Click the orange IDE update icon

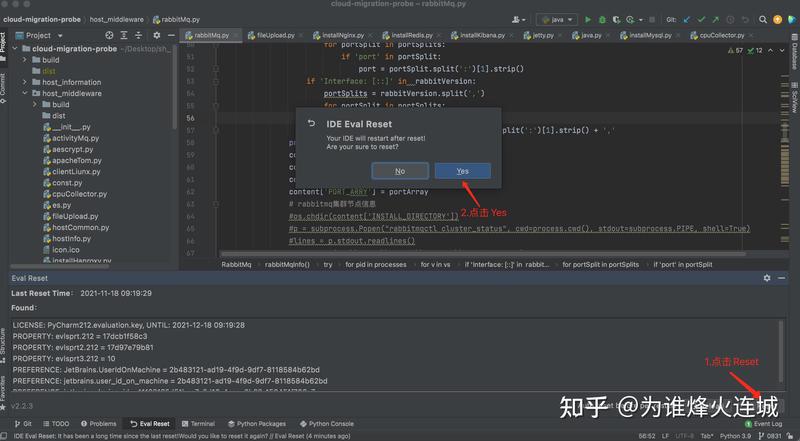(x=778, y=19)
